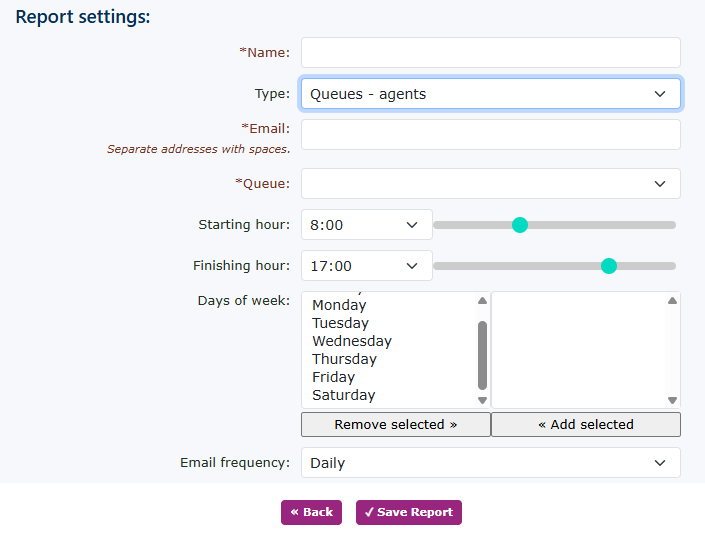Click the Name input field
Viewport: 705px width, 535px height.
coord(490,53)
